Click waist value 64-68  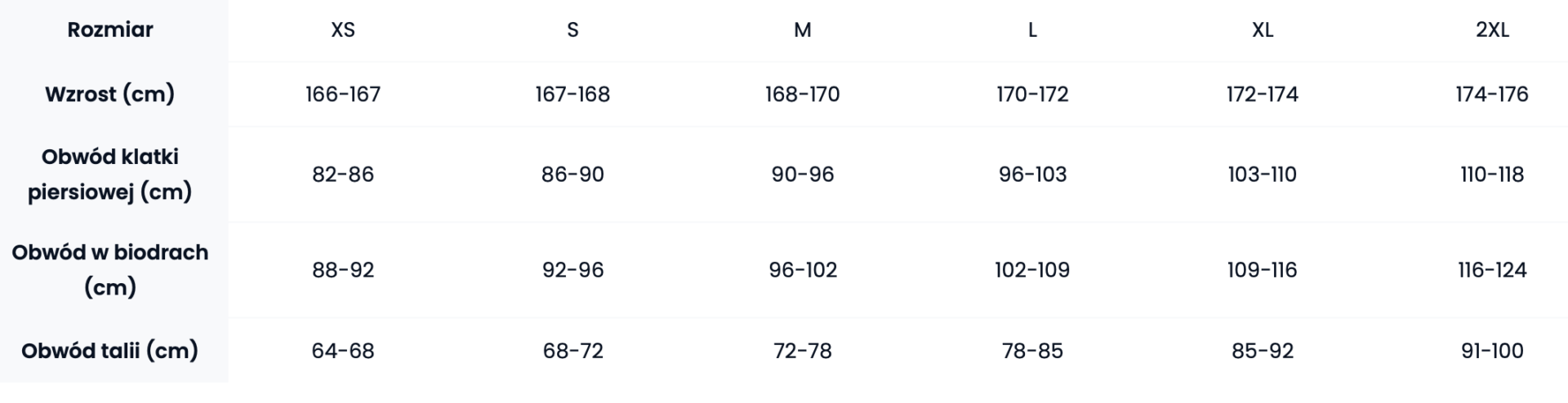[343, 351]
